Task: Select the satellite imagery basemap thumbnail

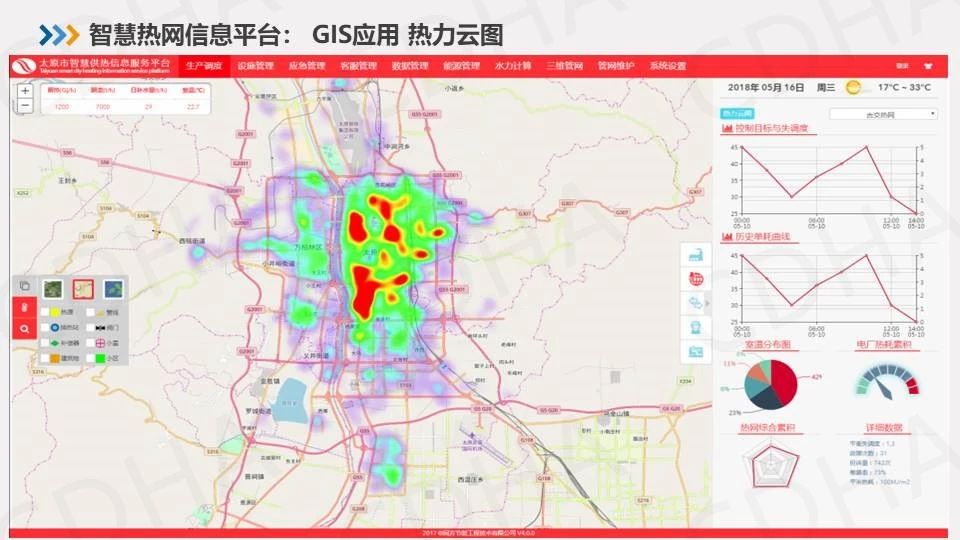Action: coord(53,289)
